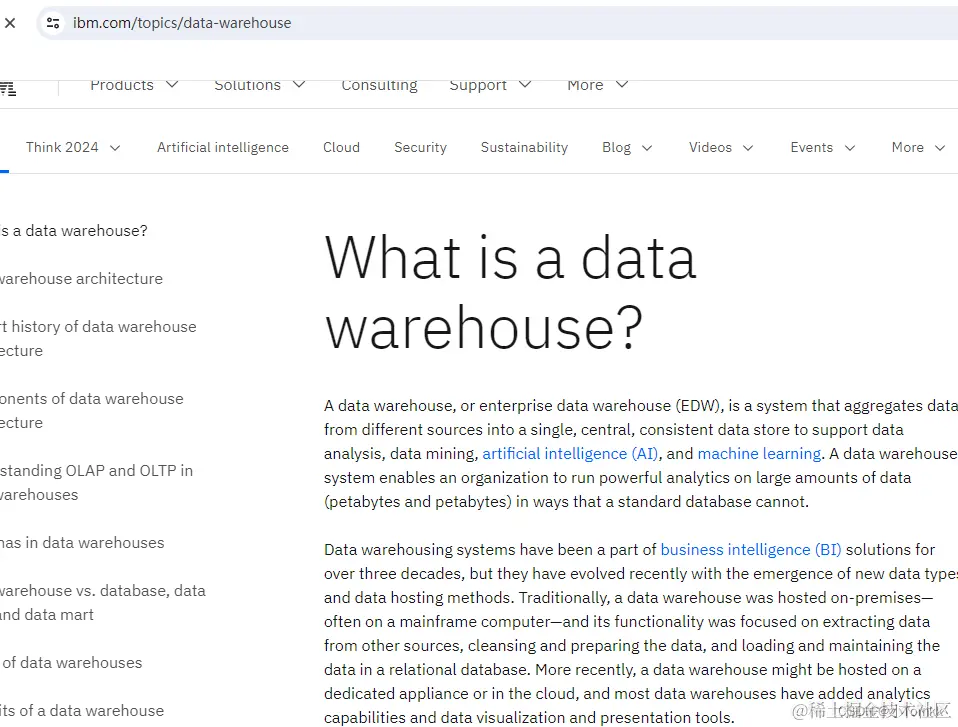Screen dimensions: 958x727
Task: Select the Cloud tab
Action: pos(341,147)
